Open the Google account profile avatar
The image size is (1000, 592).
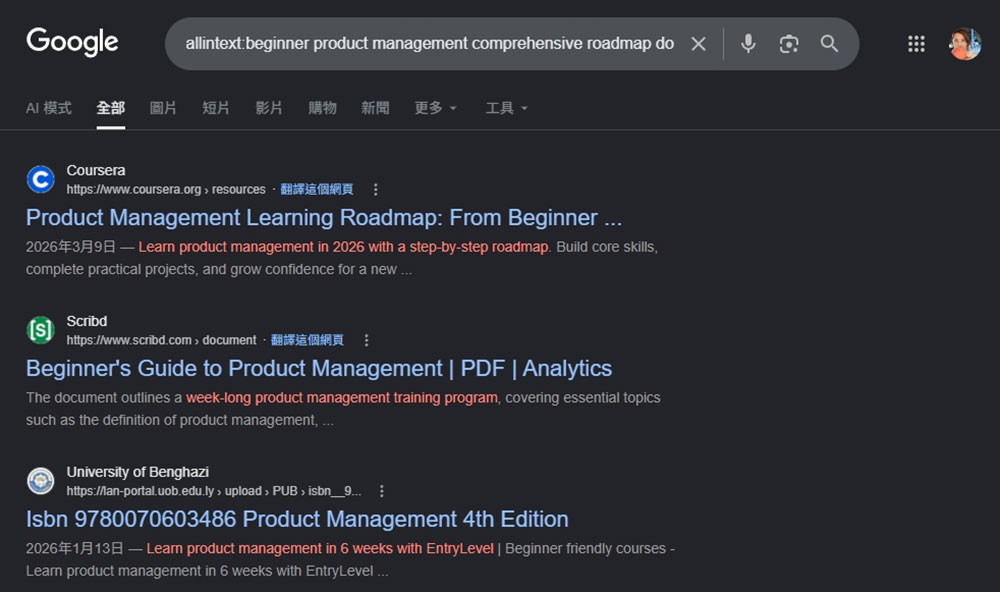coord(965,44)
